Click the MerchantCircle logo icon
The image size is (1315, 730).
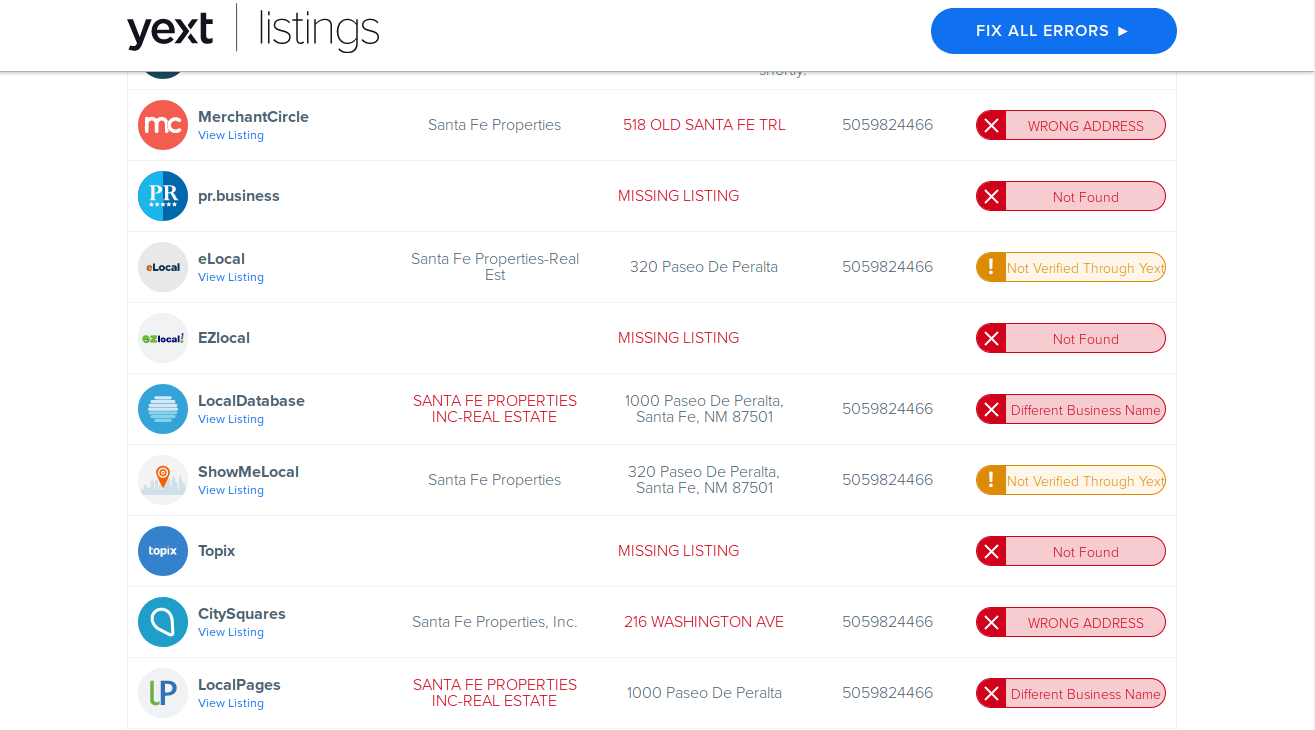[x=163, y=125]
